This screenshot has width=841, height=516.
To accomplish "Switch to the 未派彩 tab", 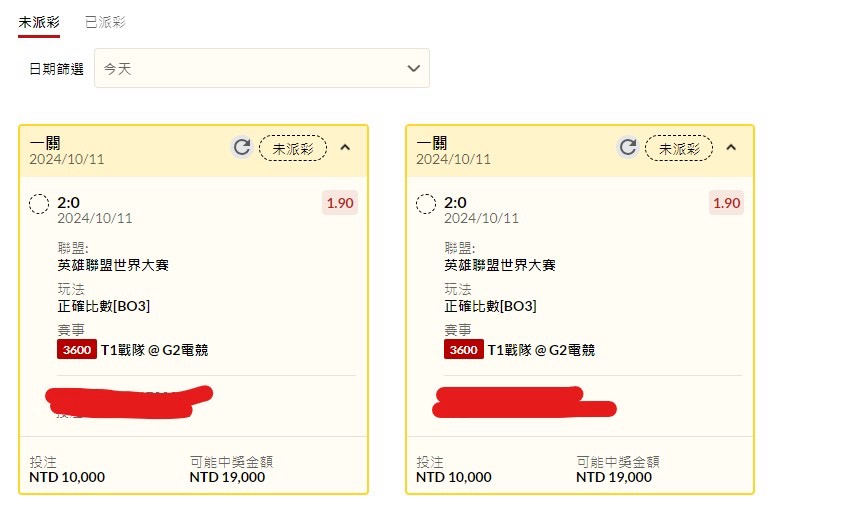I will [38, 21].
